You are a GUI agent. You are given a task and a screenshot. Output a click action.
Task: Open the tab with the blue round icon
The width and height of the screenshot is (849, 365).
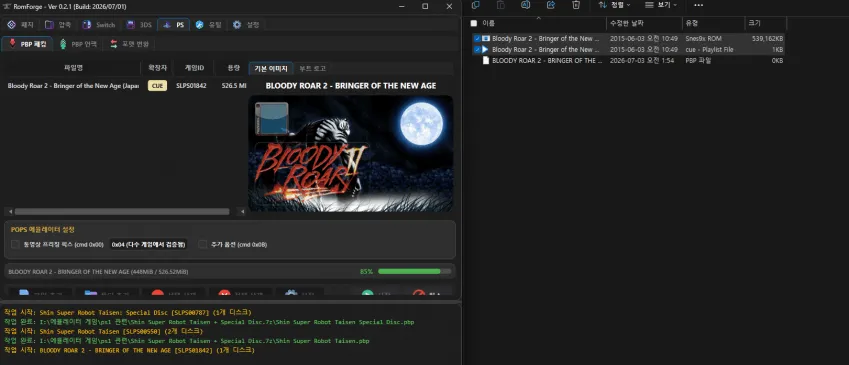pos(208,25)
